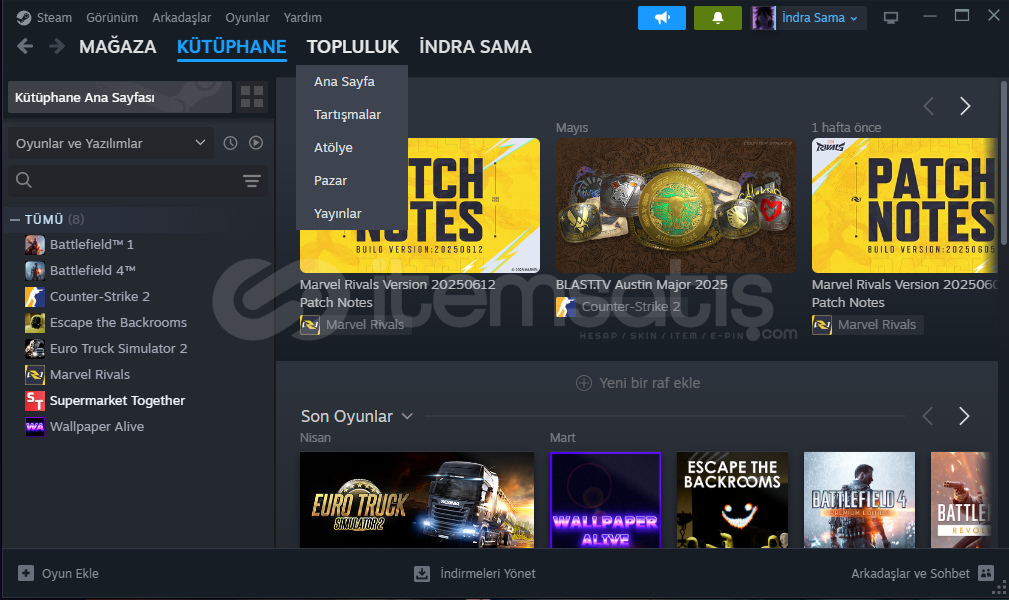The width and height of the screenshot is (1009, 600).
Task: Click the Euro Truck Simulator 2 sidebar icon
Action: (x=35, y=348)
